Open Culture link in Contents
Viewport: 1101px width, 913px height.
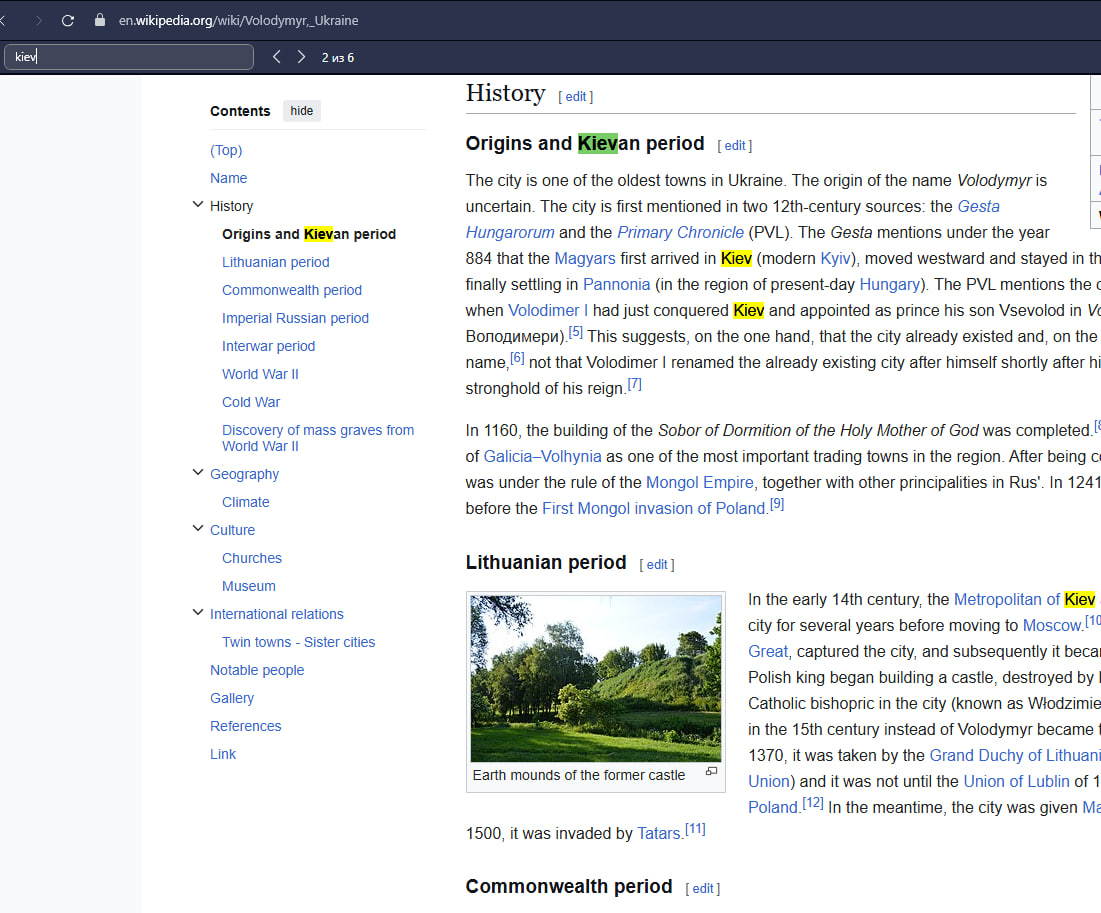[232, 531]
